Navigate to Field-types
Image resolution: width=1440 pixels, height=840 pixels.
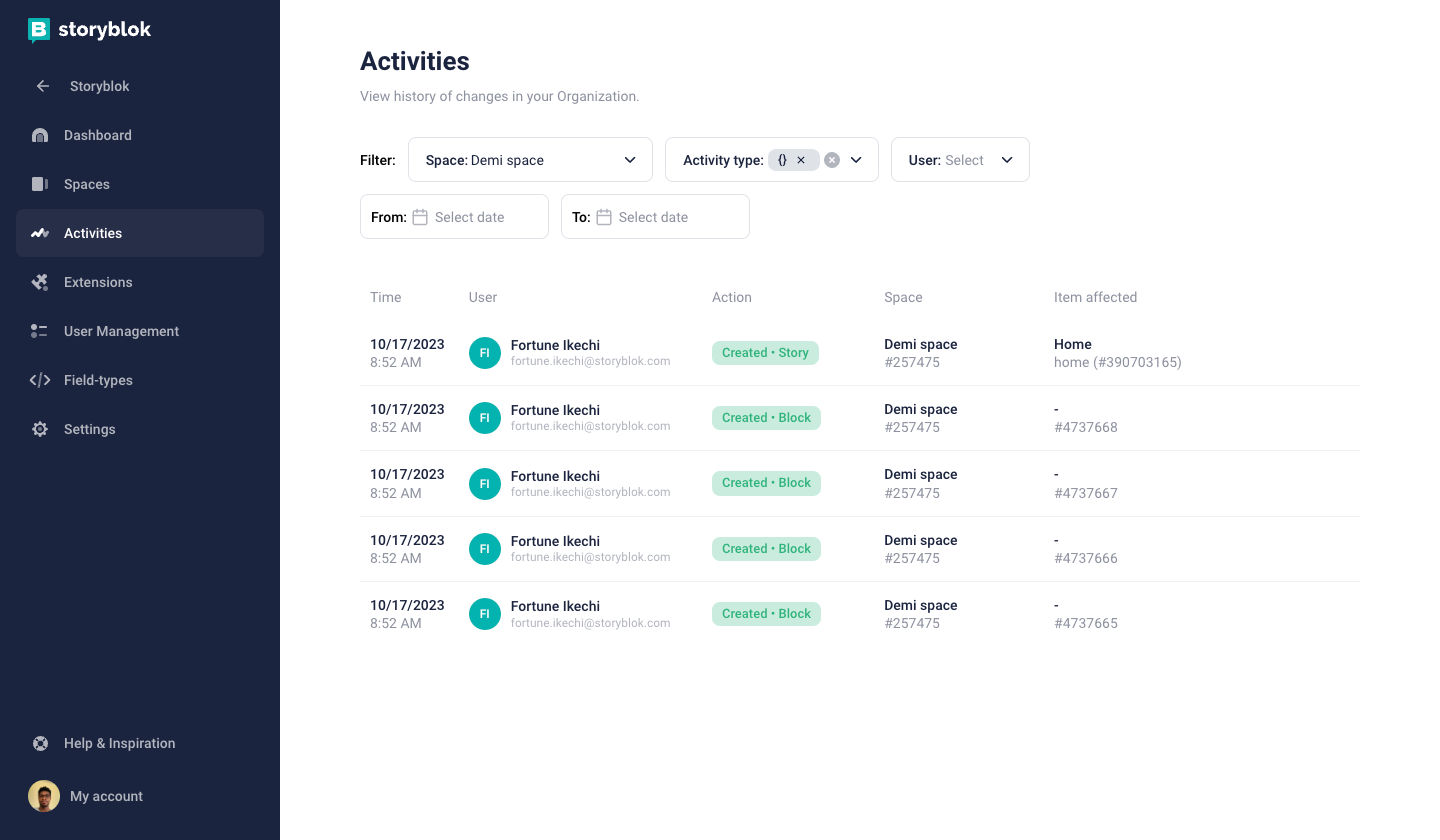click(140, 380)
